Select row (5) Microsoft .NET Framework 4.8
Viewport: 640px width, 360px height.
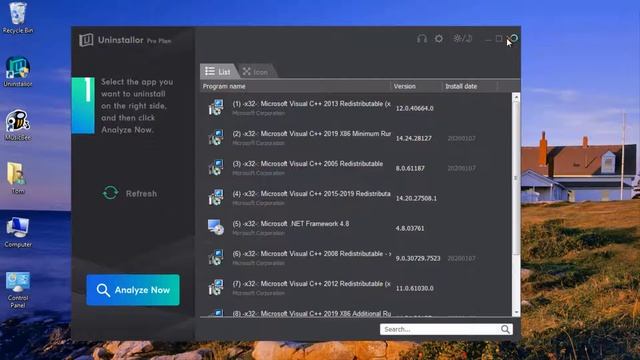coord(356,228)
